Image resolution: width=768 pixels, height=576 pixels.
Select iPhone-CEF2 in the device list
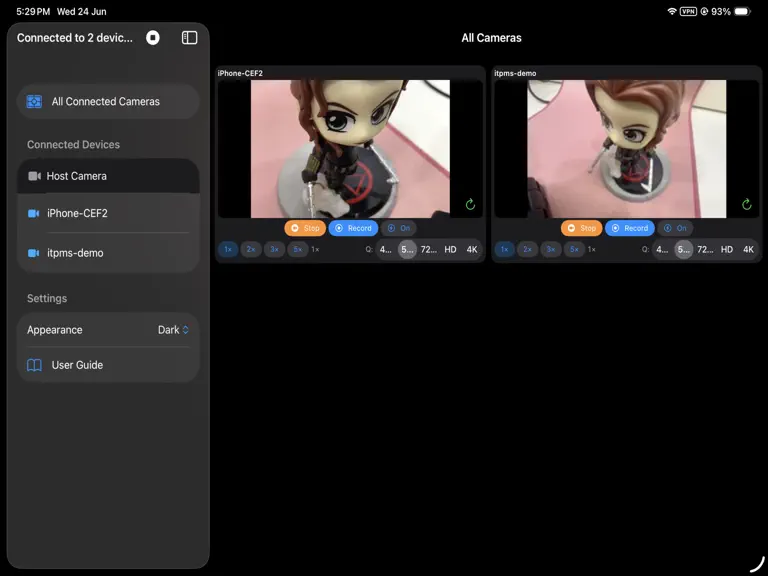pos(108,213)
